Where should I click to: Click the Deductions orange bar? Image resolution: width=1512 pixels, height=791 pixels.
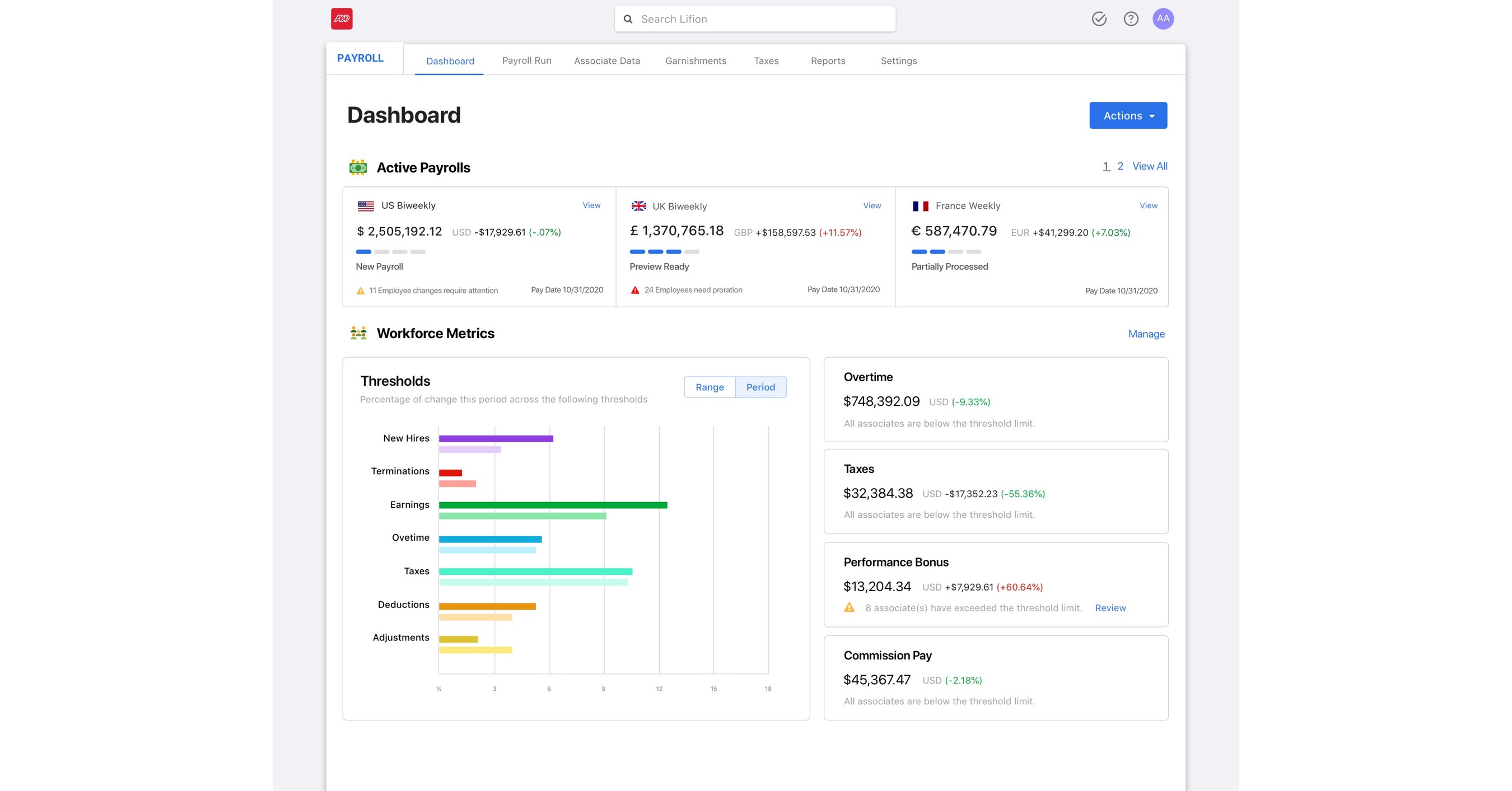[x=487, y=606]
